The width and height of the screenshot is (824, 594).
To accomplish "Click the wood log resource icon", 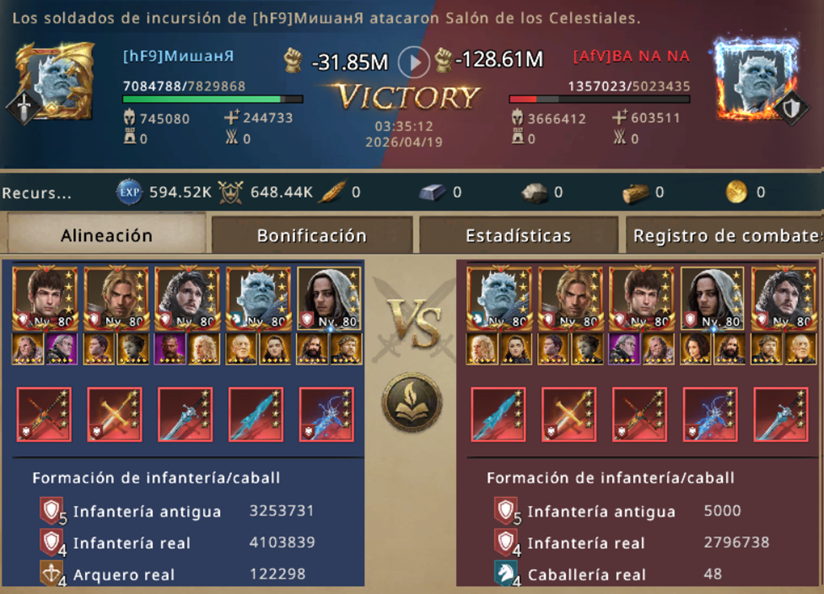I will 635,192.
